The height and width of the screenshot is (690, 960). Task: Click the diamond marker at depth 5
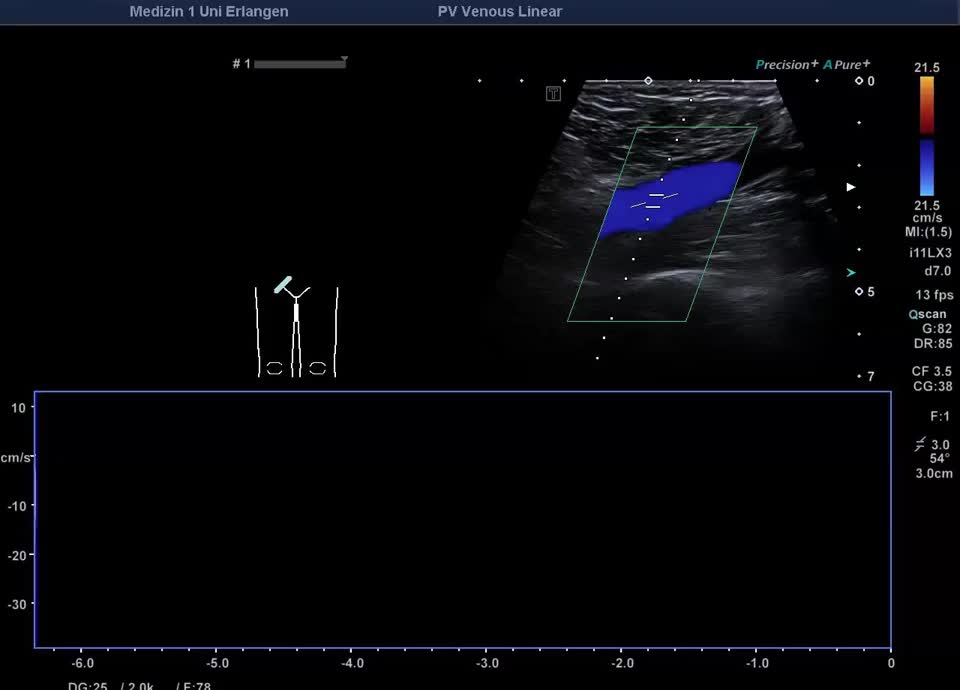[x=858, y=291]
